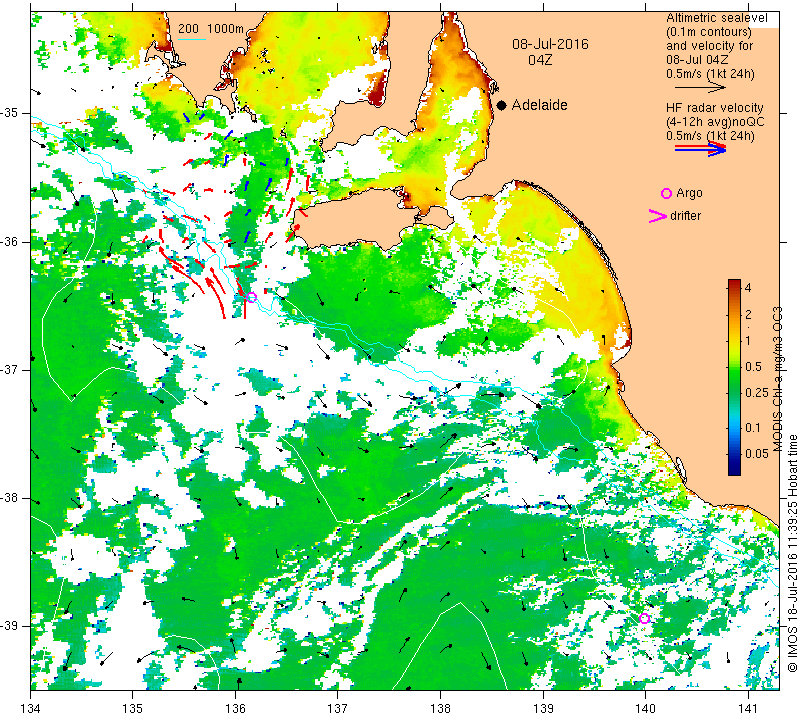Image resolution: width=800 pixels, height=720 pixels.
Task: Click the black Adelaide city marker dot
Action: (502, 105)
